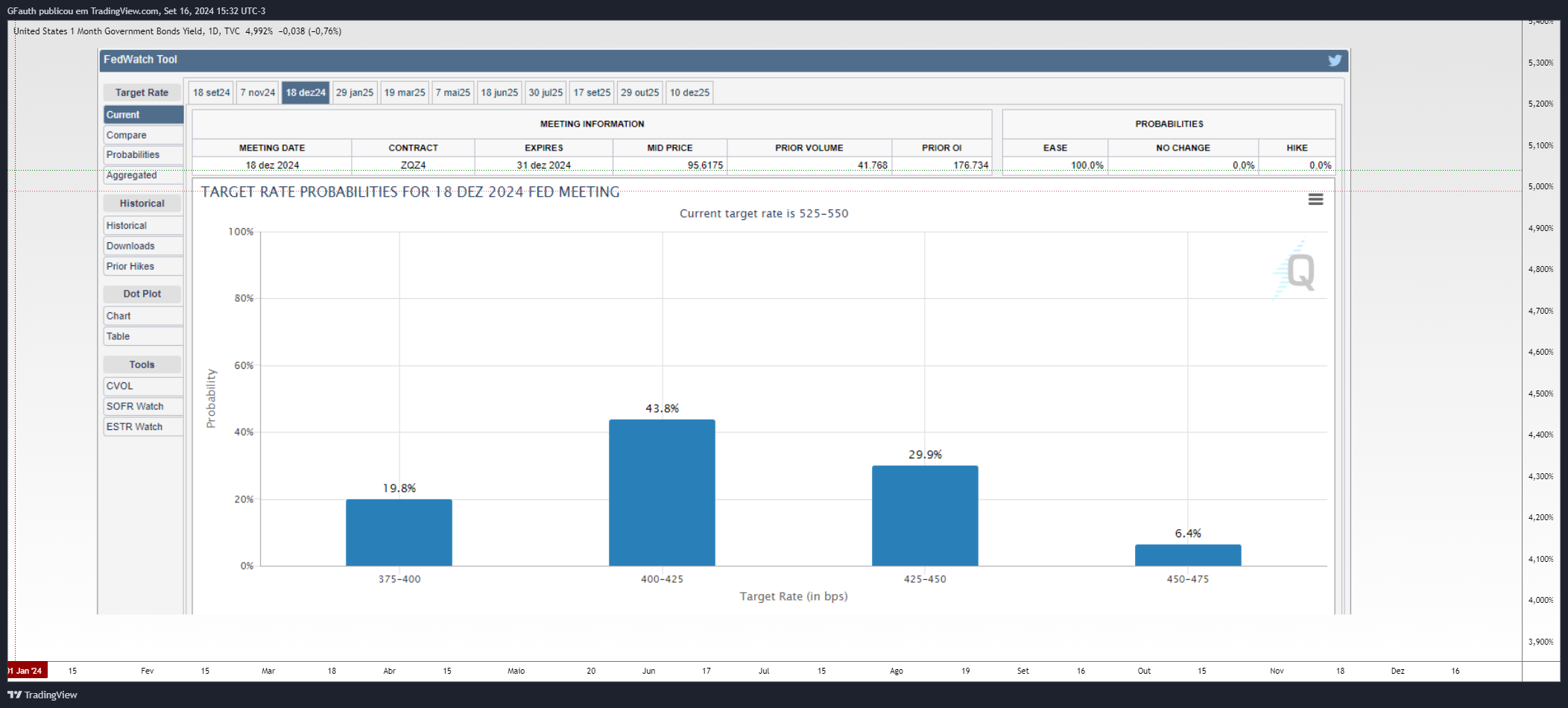
Task: Select the 19 mar25 meeting tab
Action: 405,92
